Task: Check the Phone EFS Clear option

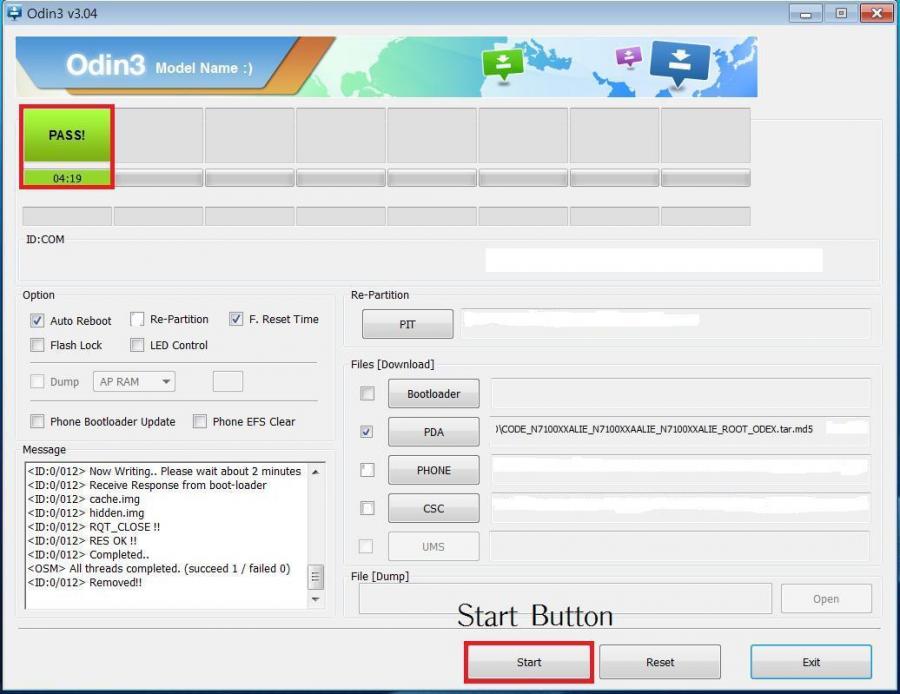Action: (200, 422)
